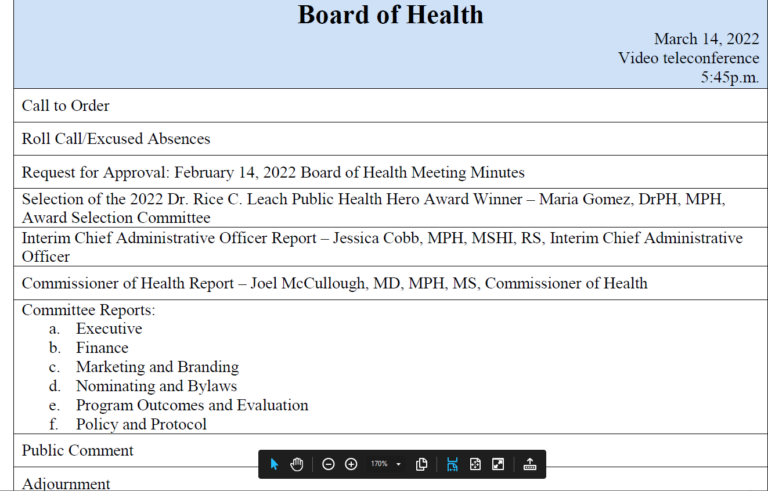Zoom in with the plus icon
768x491 pixels.
(351, 464)
